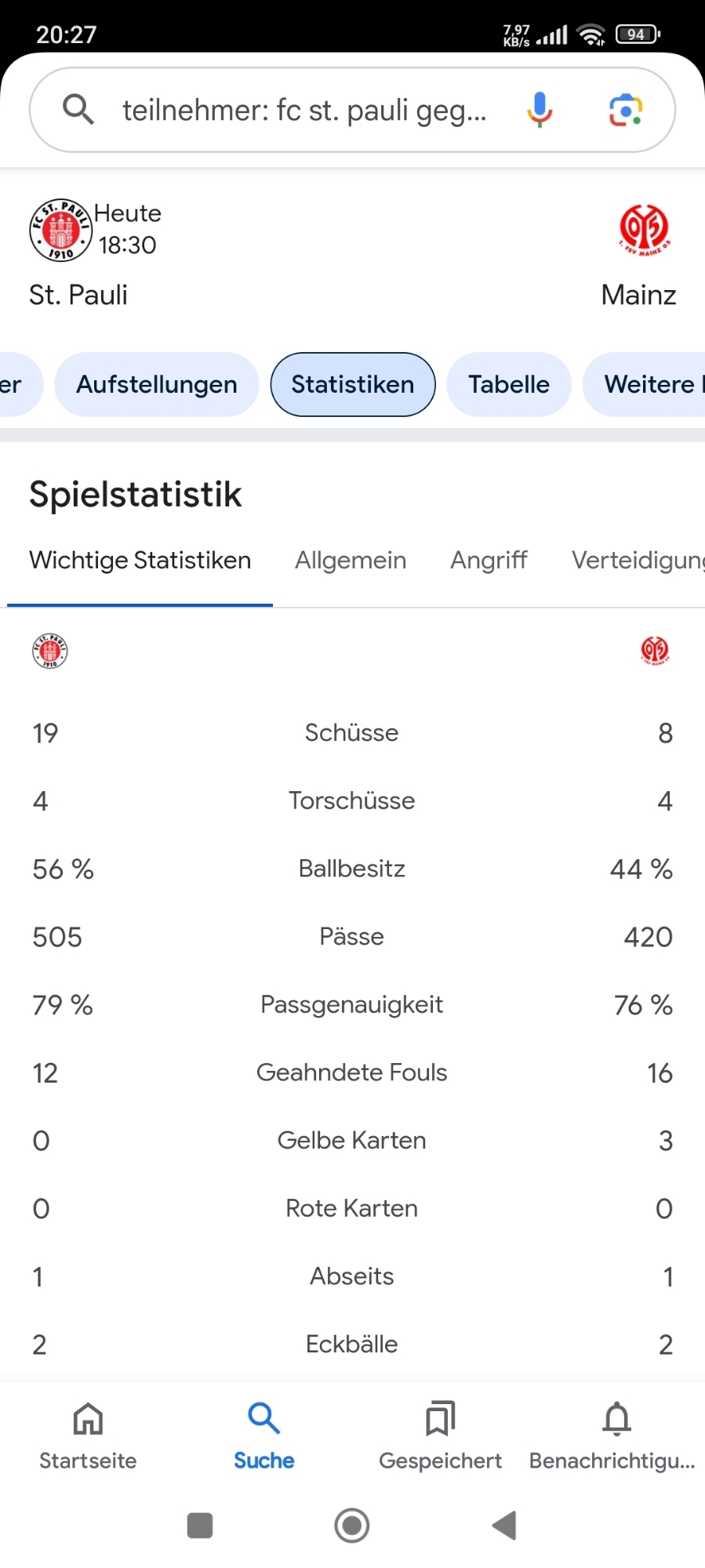Open recent apps square button
Image resolution: width=705 pixels, height=1568 pixels.
coord(200,1526)
